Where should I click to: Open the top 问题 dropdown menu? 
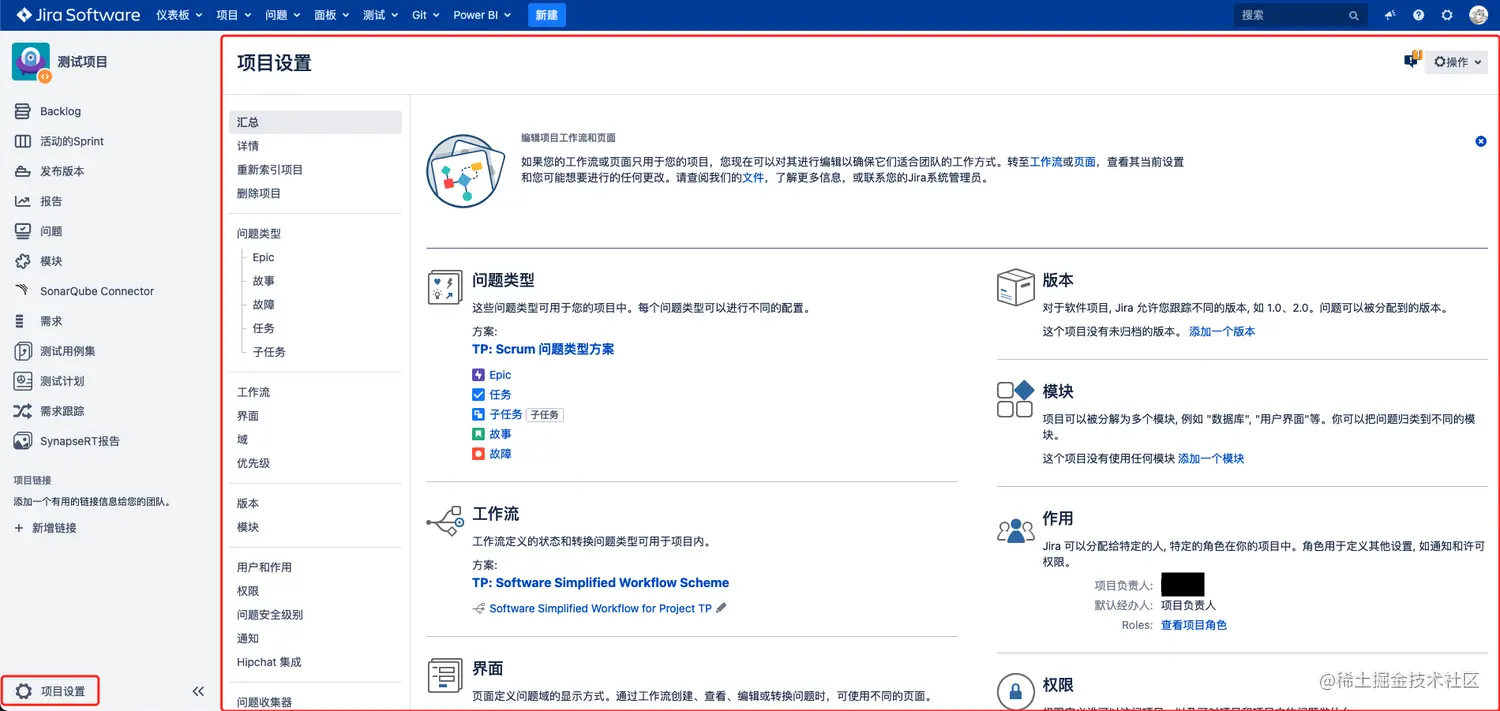click(282, 15)
